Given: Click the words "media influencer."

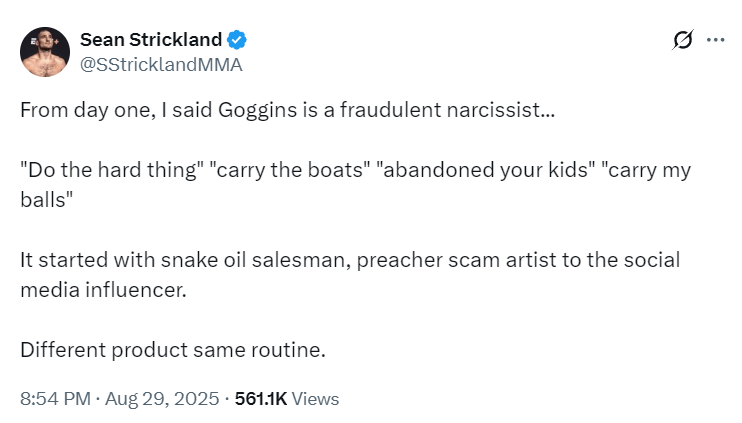Looking at the screenshot, I should (x=103, y=290).
